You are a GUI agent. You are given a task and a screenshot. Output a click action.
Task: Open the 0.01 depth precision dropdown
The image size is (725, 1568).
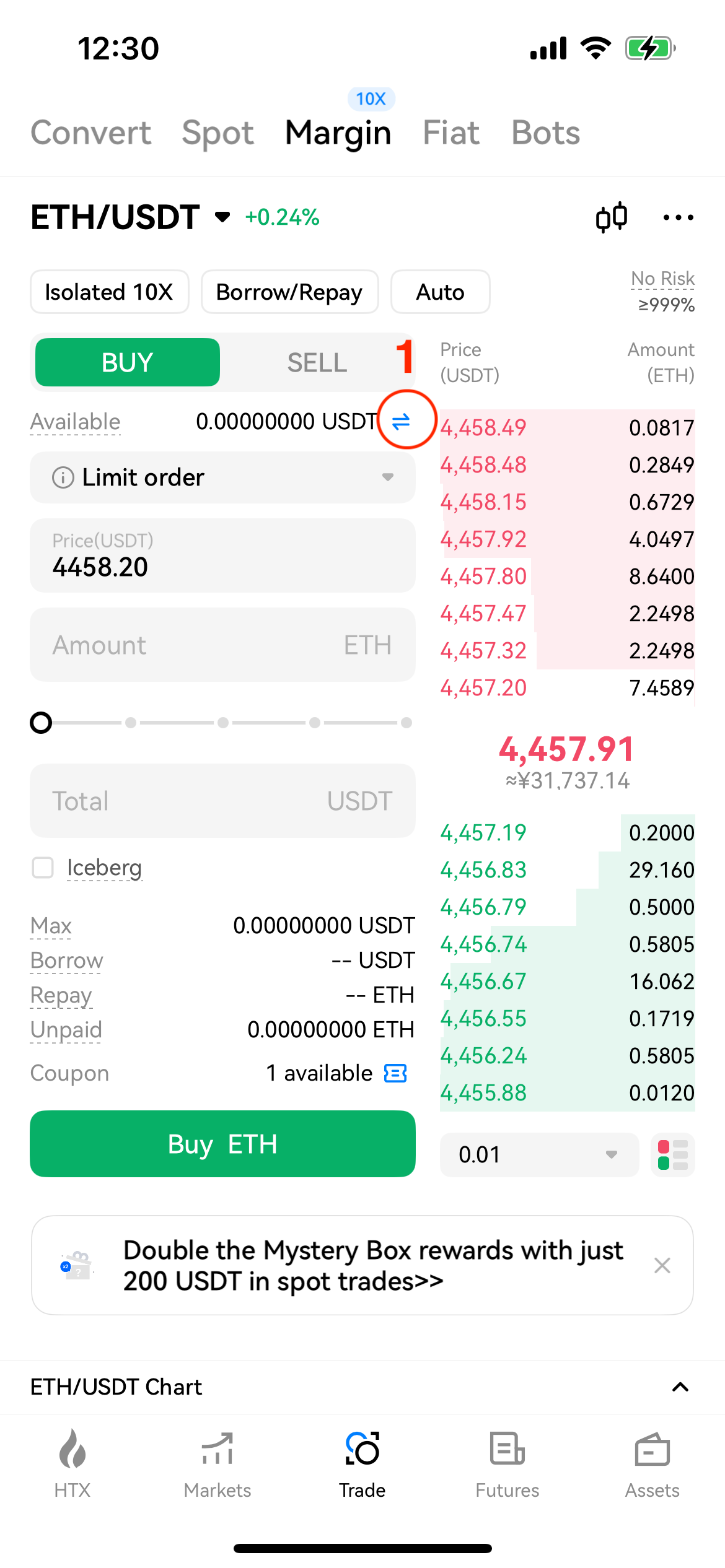pyautogui.click(x=538, y=1154)
